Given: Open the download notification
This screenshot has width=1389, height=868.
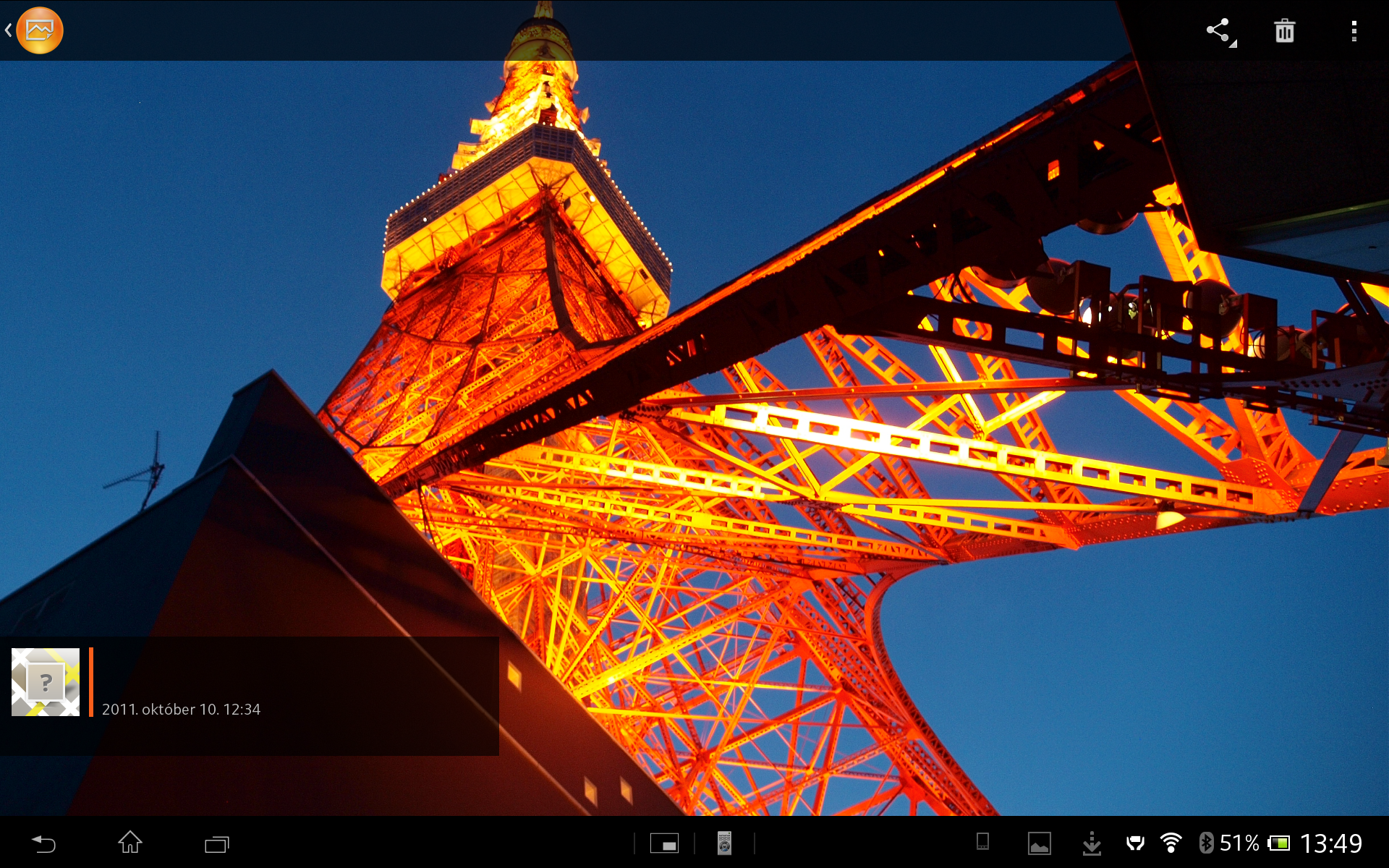Looking at the screenshot, I should pyautogui.click(x=1091, y=843).
